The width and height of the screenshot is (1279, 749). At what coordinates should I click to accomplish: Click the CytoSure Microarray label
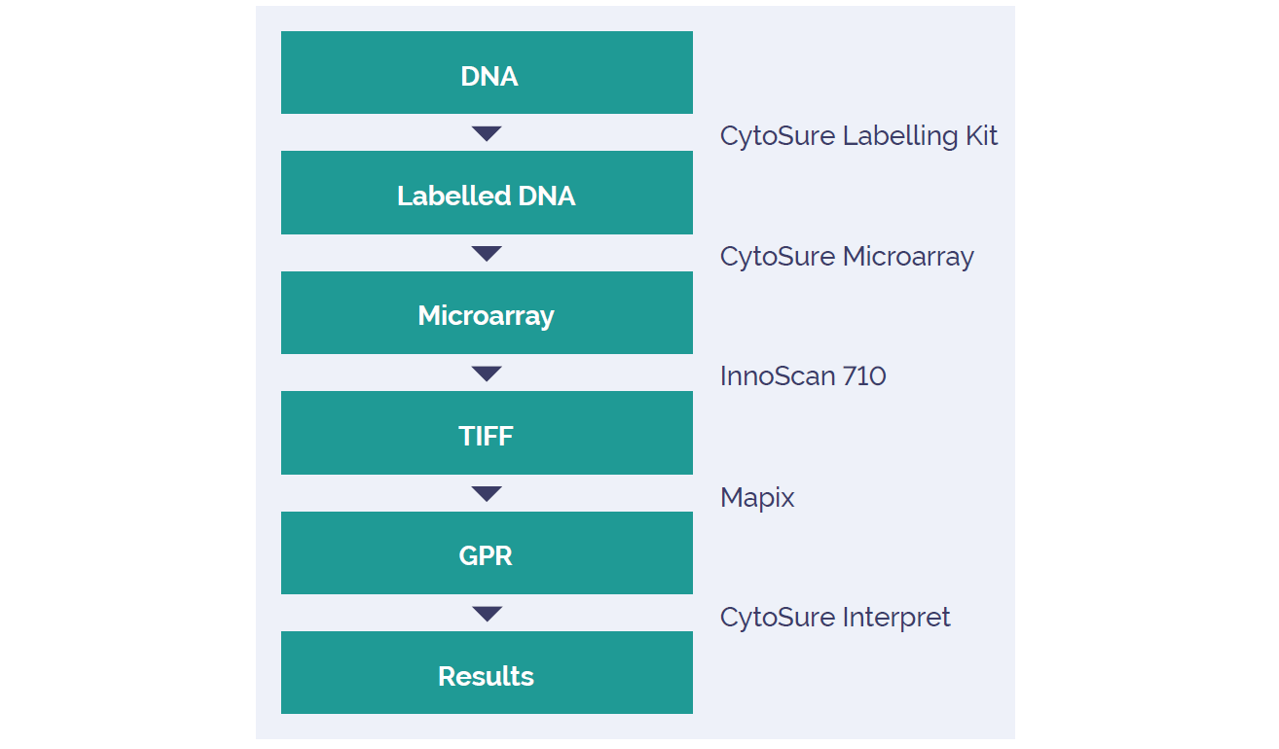(847, 257)
